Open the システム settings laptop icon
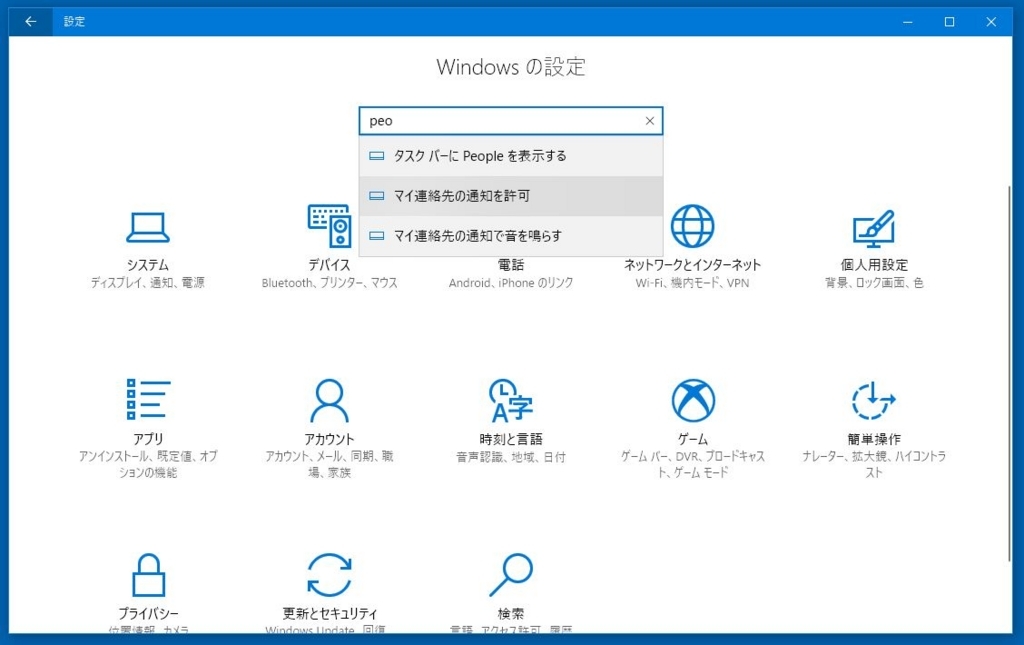The width and height of the screenshot is (1024, 645). click(148, 227)
